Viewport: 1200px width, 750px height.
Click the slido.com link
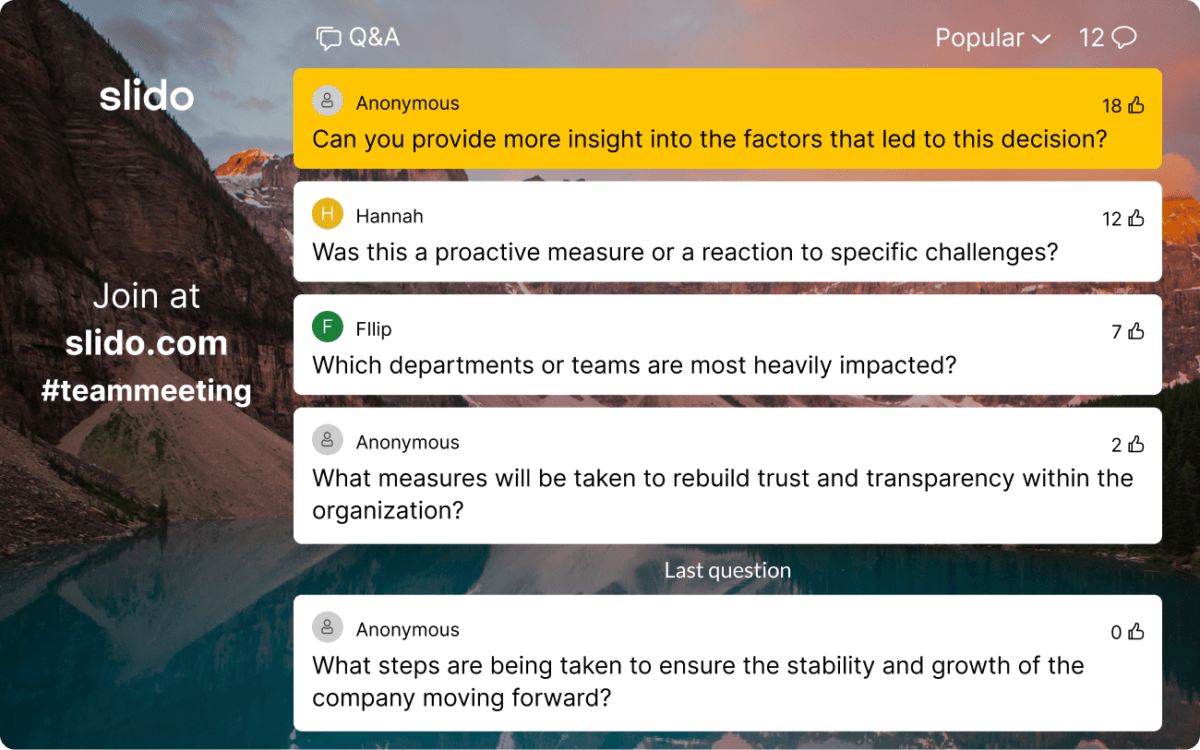click(146, 343)
